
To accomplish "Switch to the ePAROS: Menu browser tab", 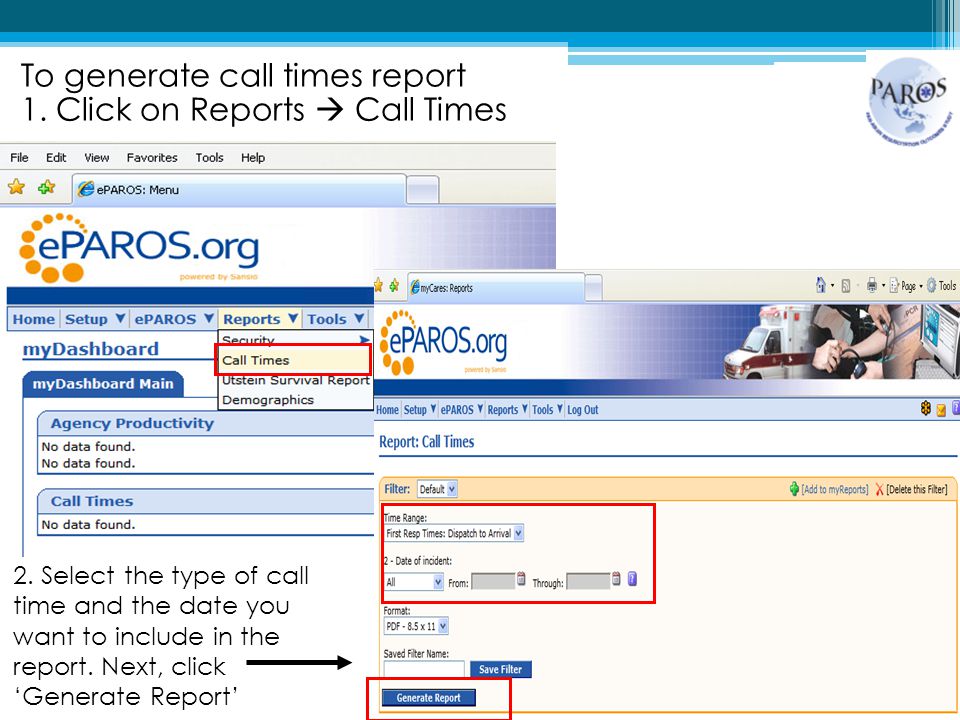I will tap(239, 189).
